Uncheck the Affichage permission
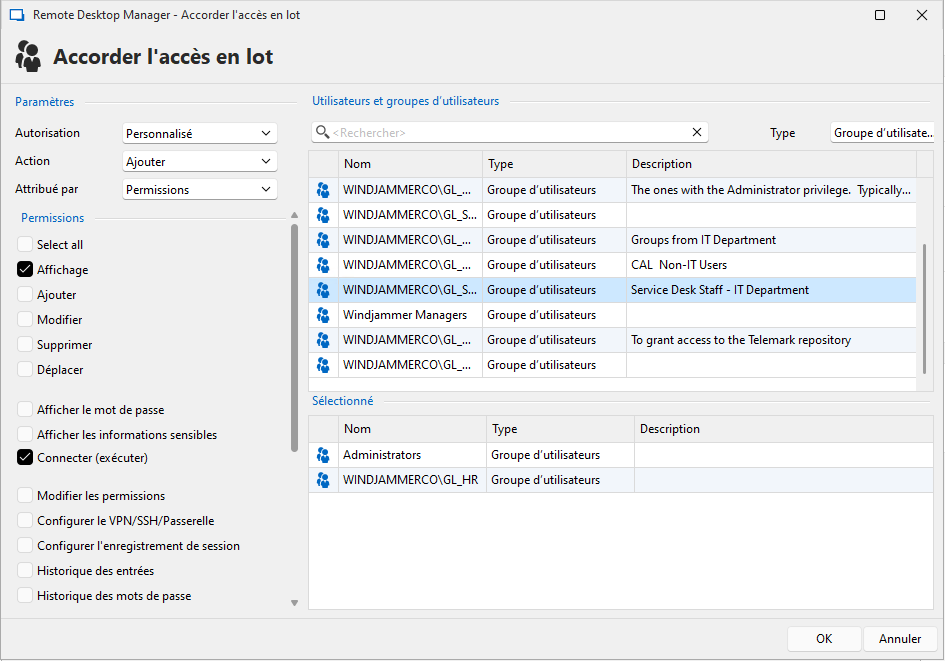The width and height of the screenshot is (945, 661). (x=25, y=269)
